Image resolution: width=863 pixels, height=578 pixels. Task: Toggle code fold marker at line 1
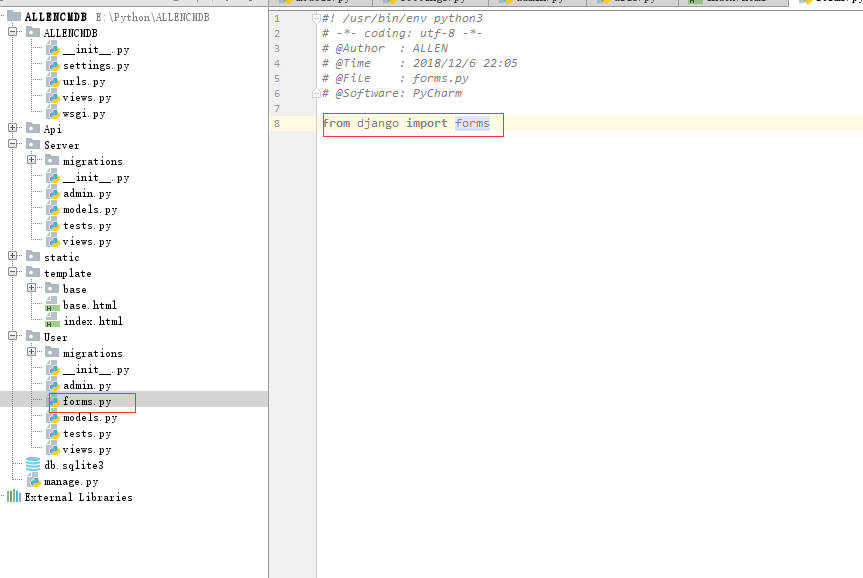click(316, 19)
